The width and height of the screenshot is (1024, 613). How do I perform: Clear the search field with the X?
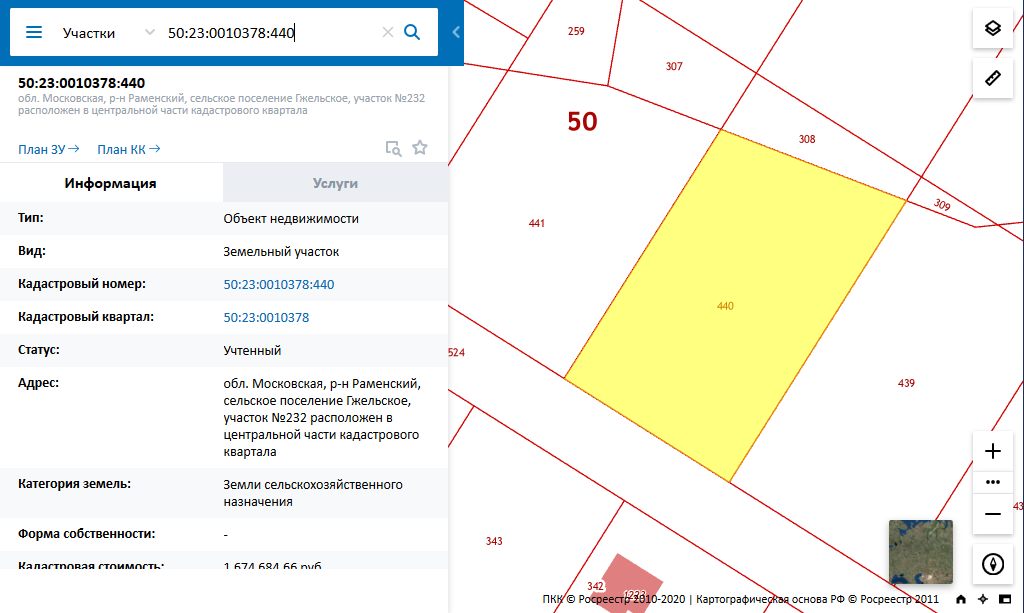[x=388, y=32]
